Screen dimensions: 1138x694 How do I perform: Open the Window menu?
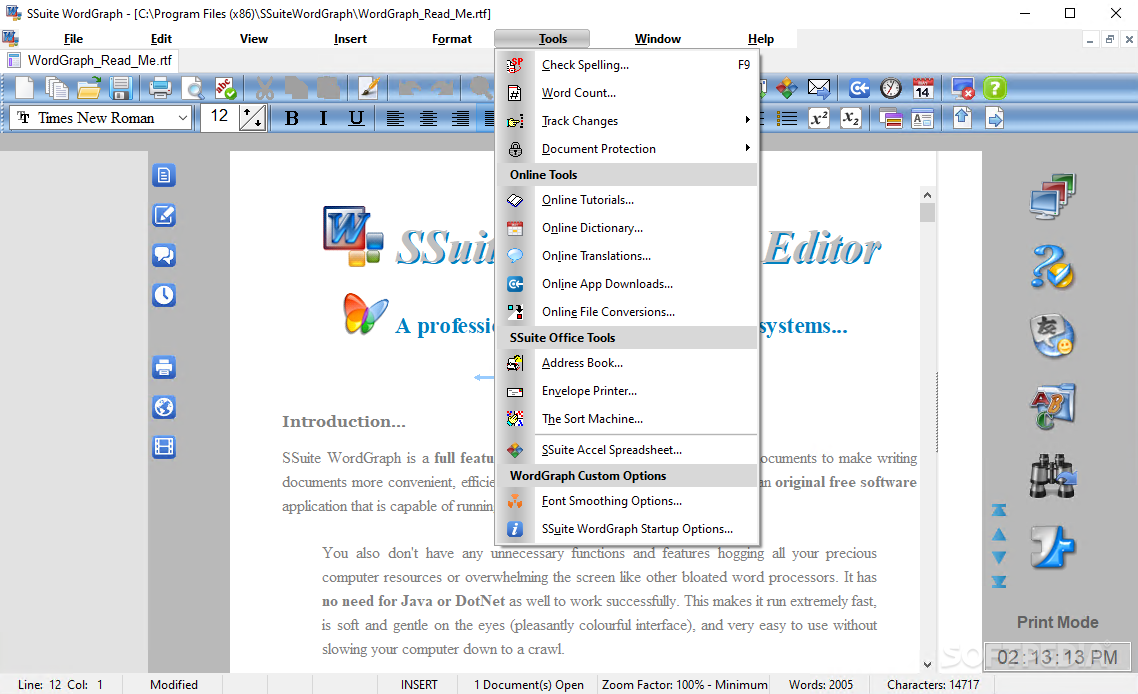pos(658,38)
